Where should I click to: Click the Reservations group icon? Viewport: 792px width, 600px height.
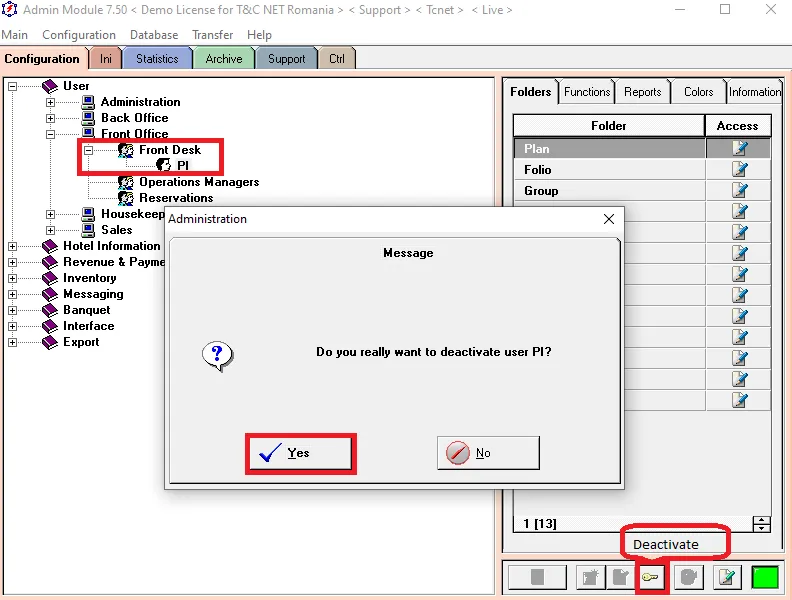click(x=126, y=198)
